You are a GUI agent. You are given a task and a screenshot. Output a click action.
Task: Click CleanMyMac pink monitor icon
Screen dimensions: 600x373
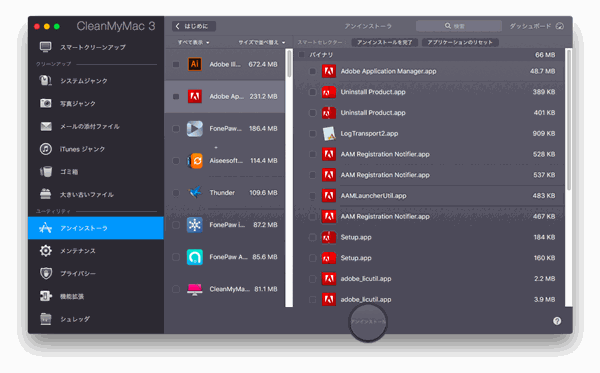[195, 289]
